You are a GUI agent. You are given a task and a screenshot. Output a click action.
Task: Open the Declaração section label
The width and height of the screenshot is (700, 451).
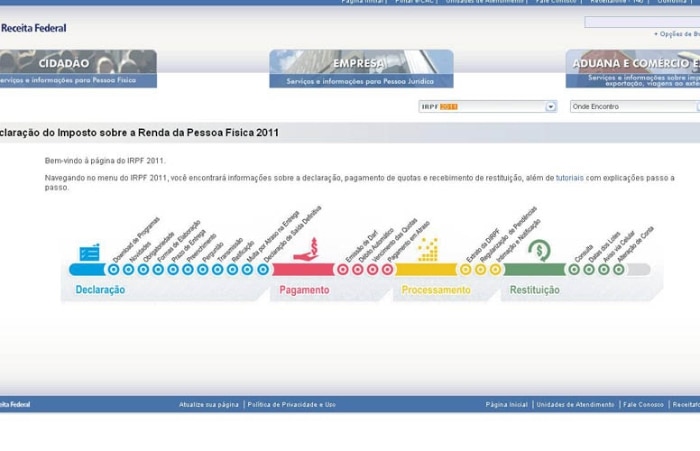coord(100,290)
